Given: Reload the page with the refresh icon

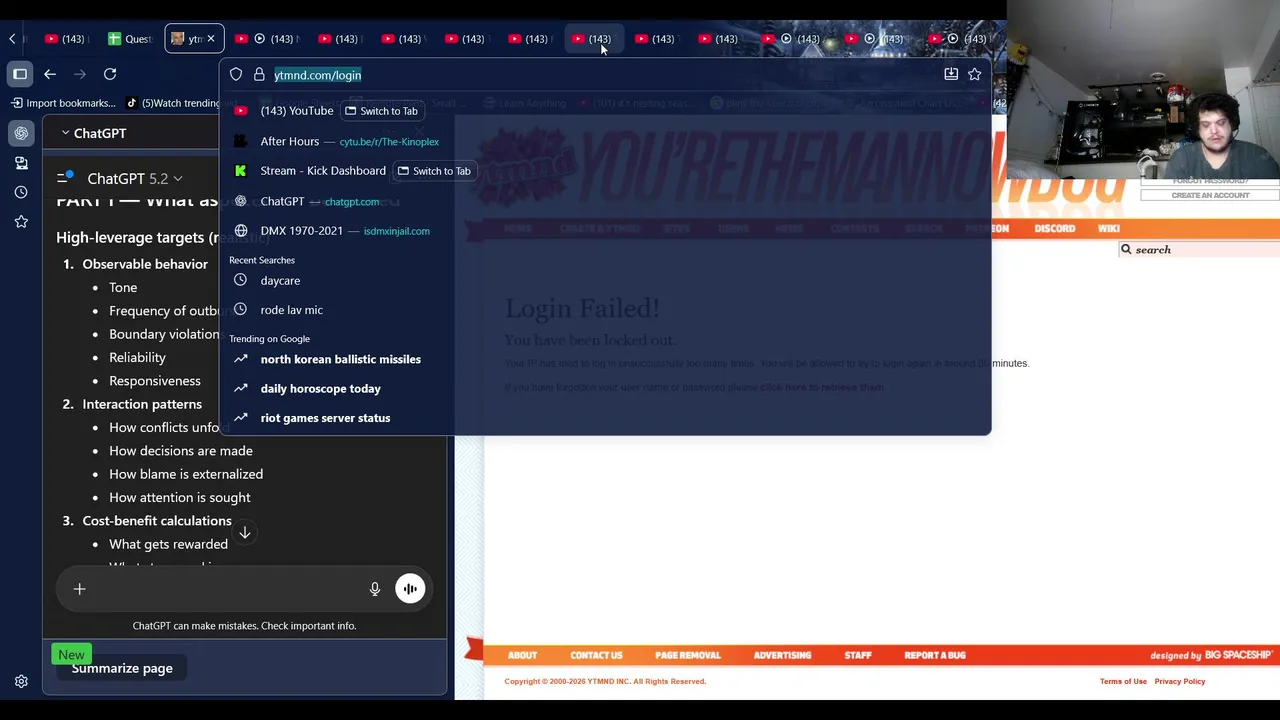Looking at the screenshot, I should coord(110,74).
